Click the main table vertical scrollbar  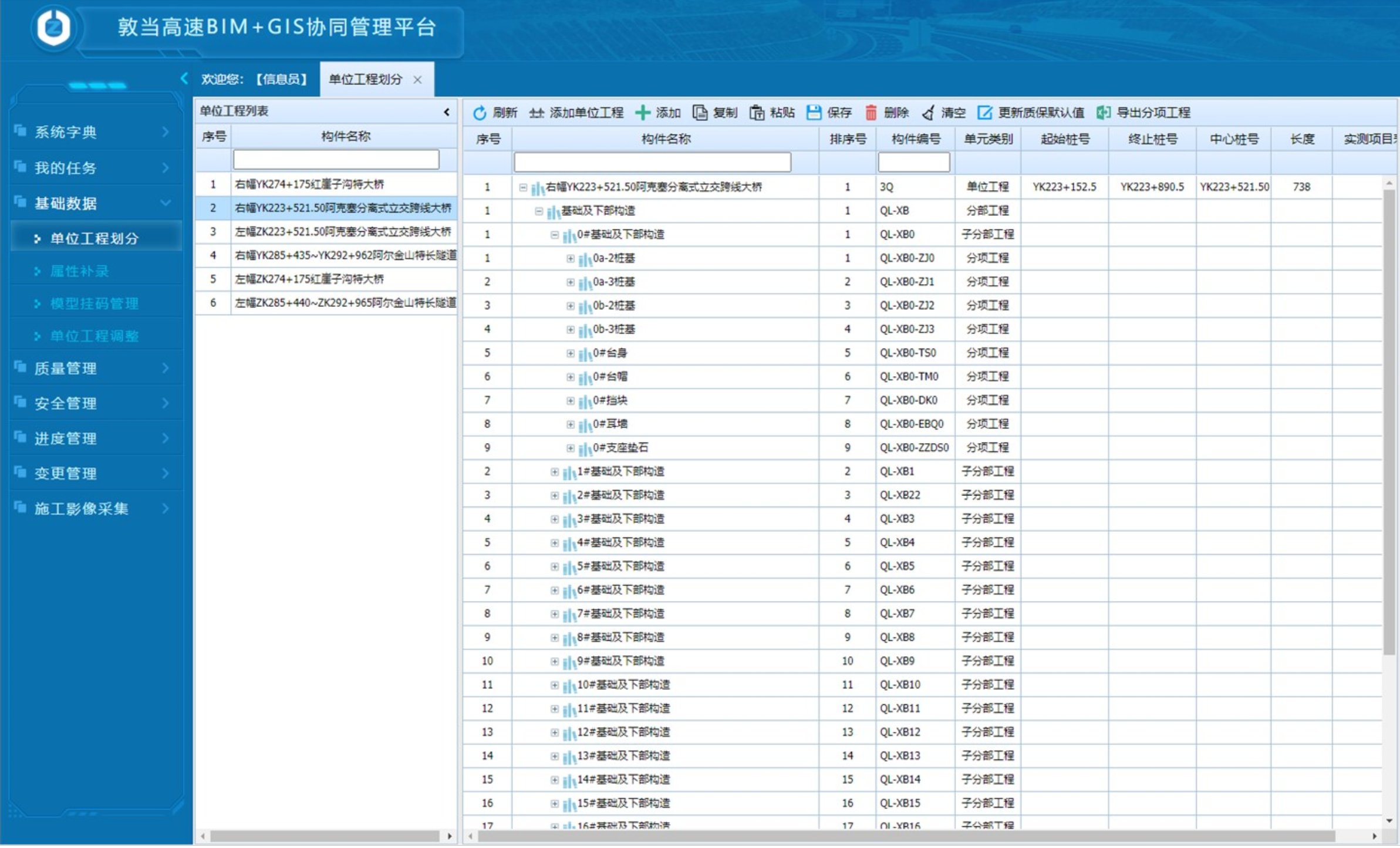click(x=1389, y=423)
